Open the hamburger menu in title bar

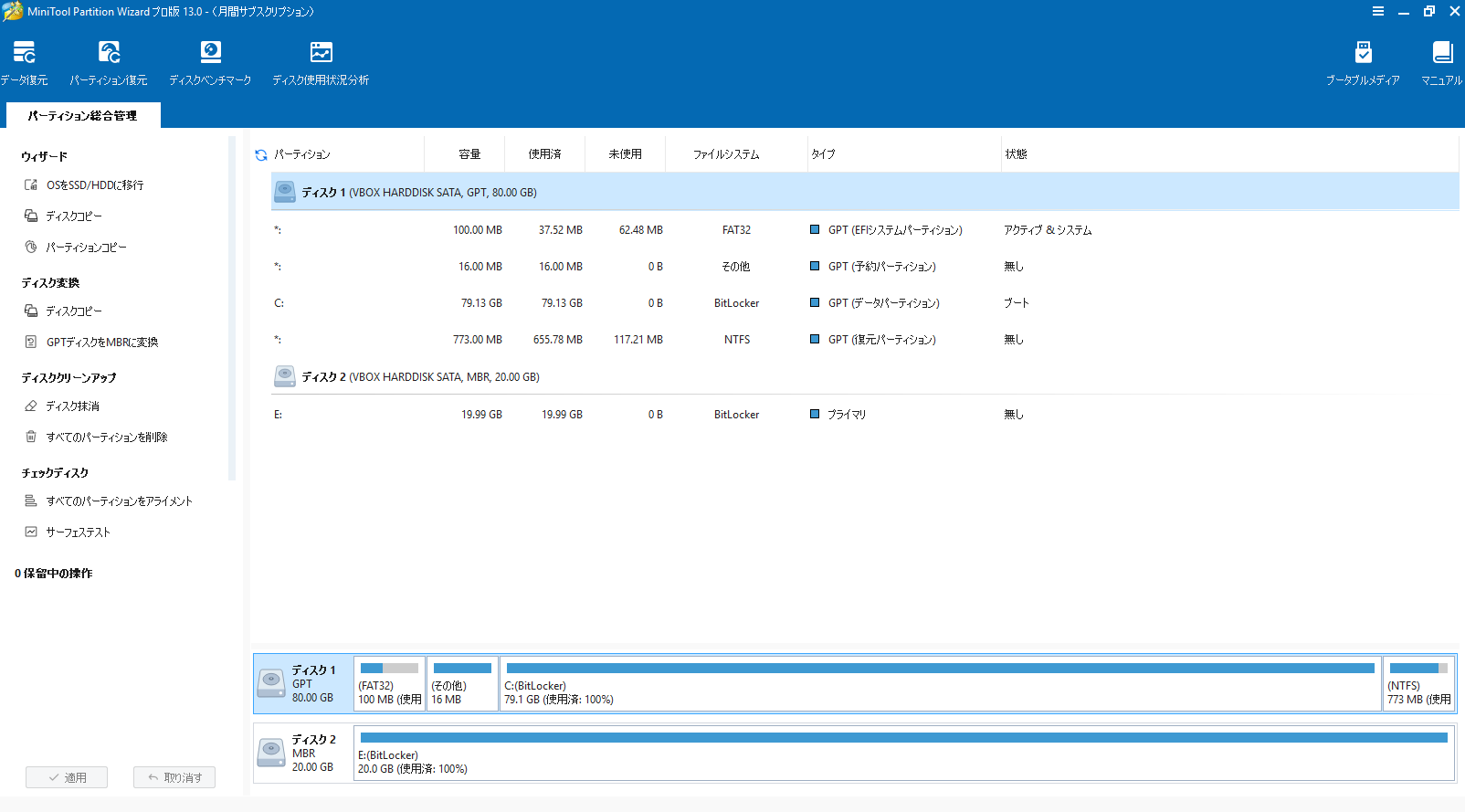click(1377, 11)
